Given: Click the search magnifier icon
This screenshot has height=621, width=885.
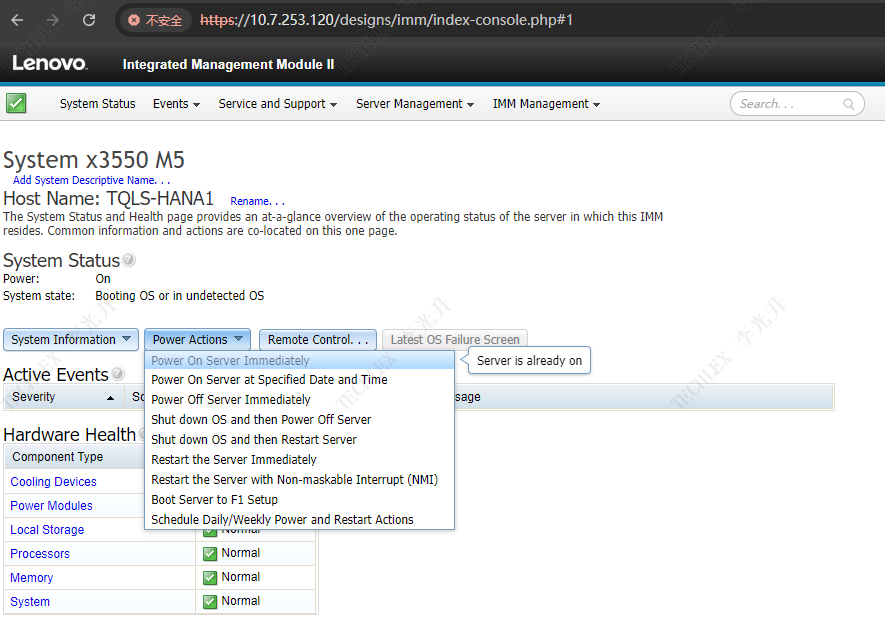Looking at the screenshot, I should (848, 104).
